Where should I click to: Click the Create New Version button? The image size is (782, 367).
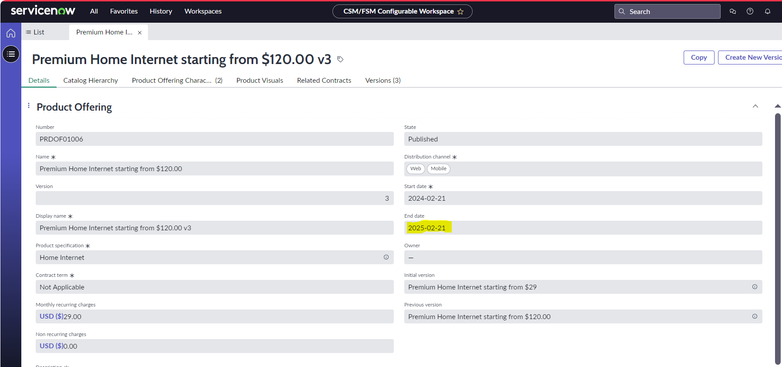tap(750, 57)
